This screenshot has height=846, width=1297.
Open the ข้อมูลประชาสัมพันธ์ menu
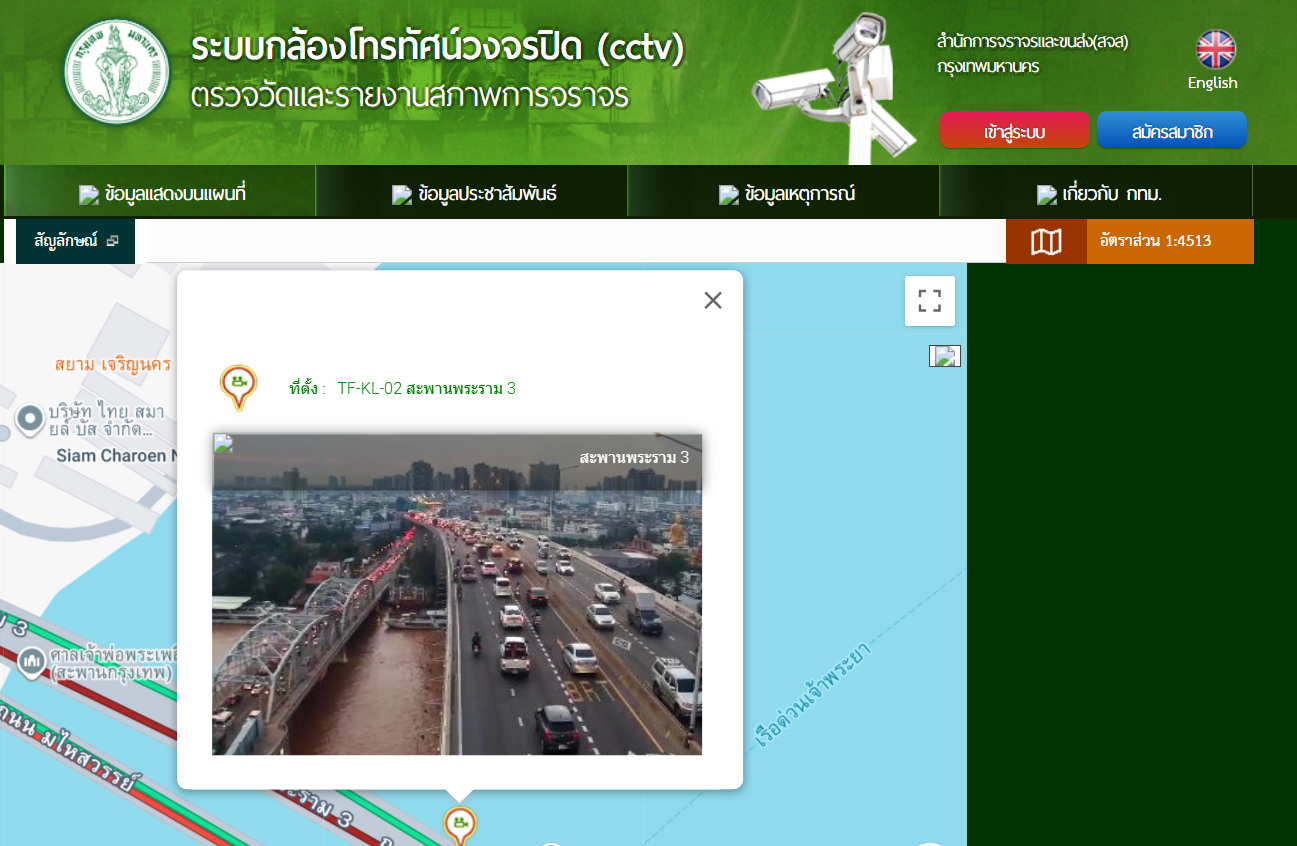click(x=474, y=194)
